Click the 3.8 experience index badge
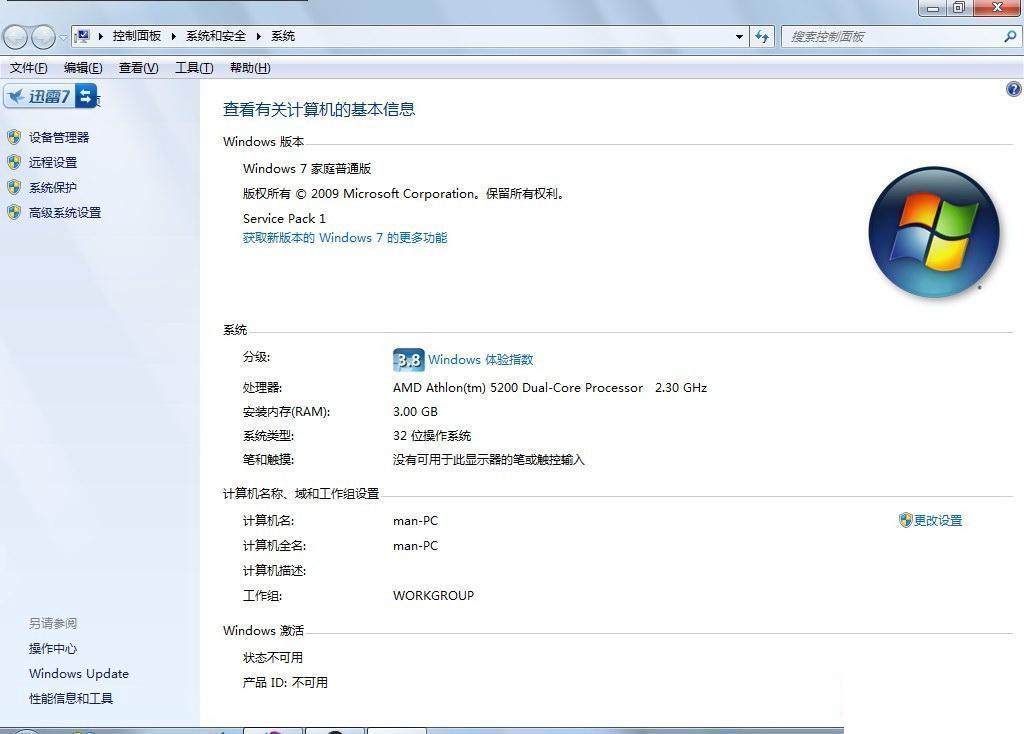 tap(409, 360)
